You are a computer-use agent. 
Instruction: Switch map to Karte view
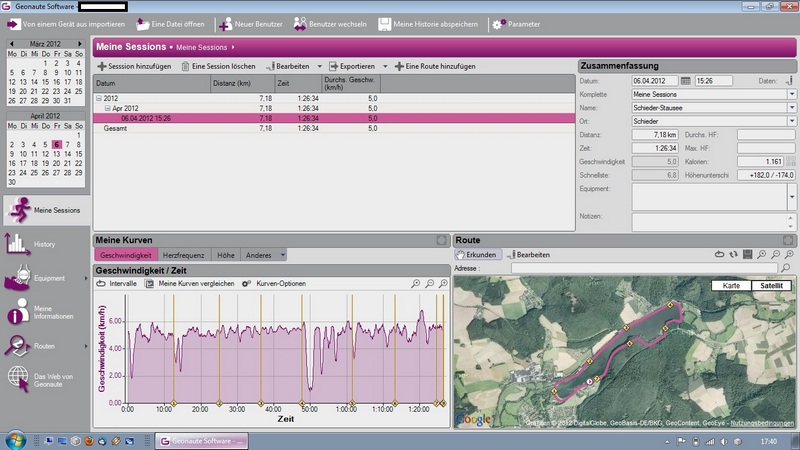[731, 285]
